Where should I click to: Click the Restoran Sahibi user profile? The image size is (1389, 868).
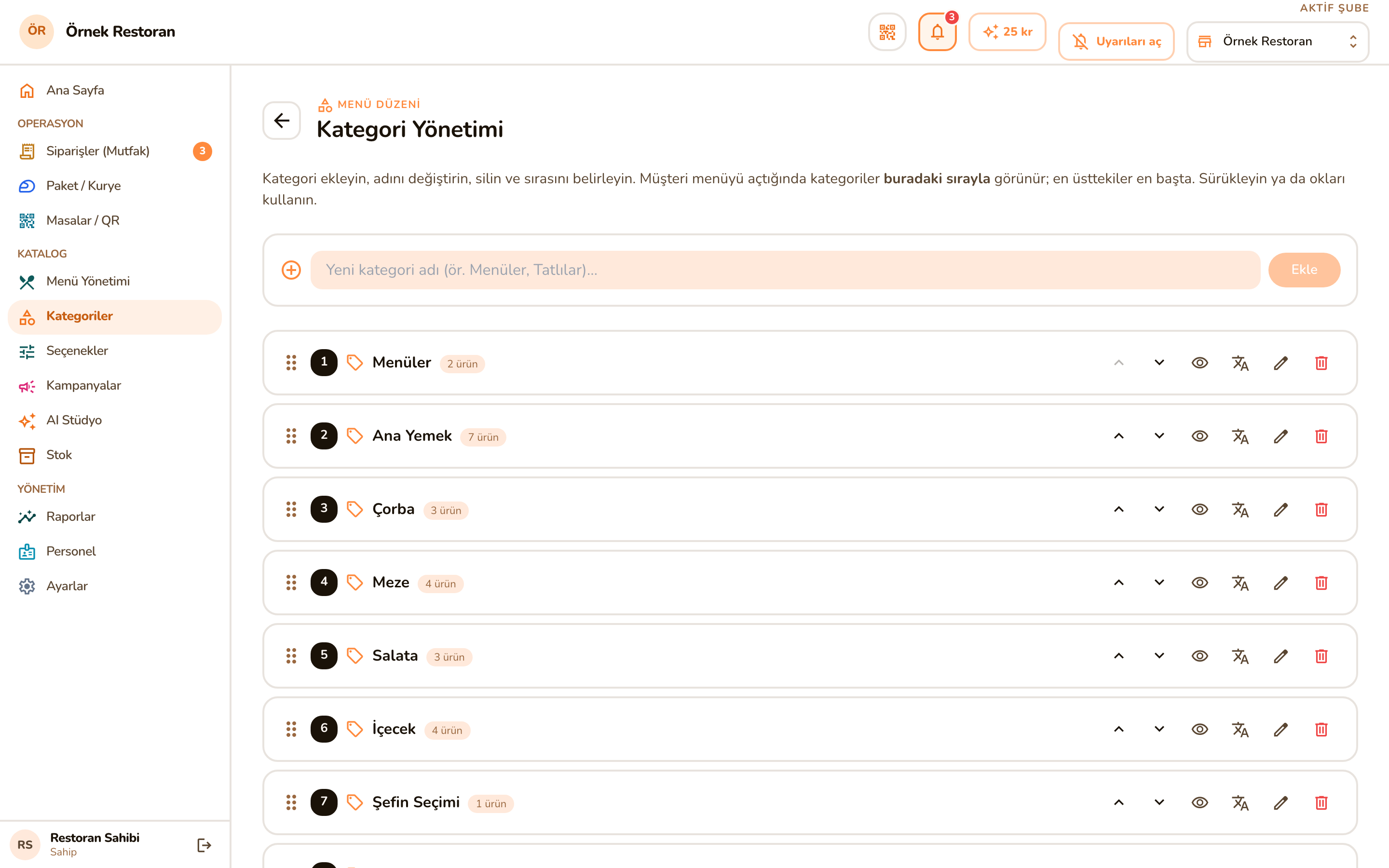pyautogui.click(x=95, y=844)
